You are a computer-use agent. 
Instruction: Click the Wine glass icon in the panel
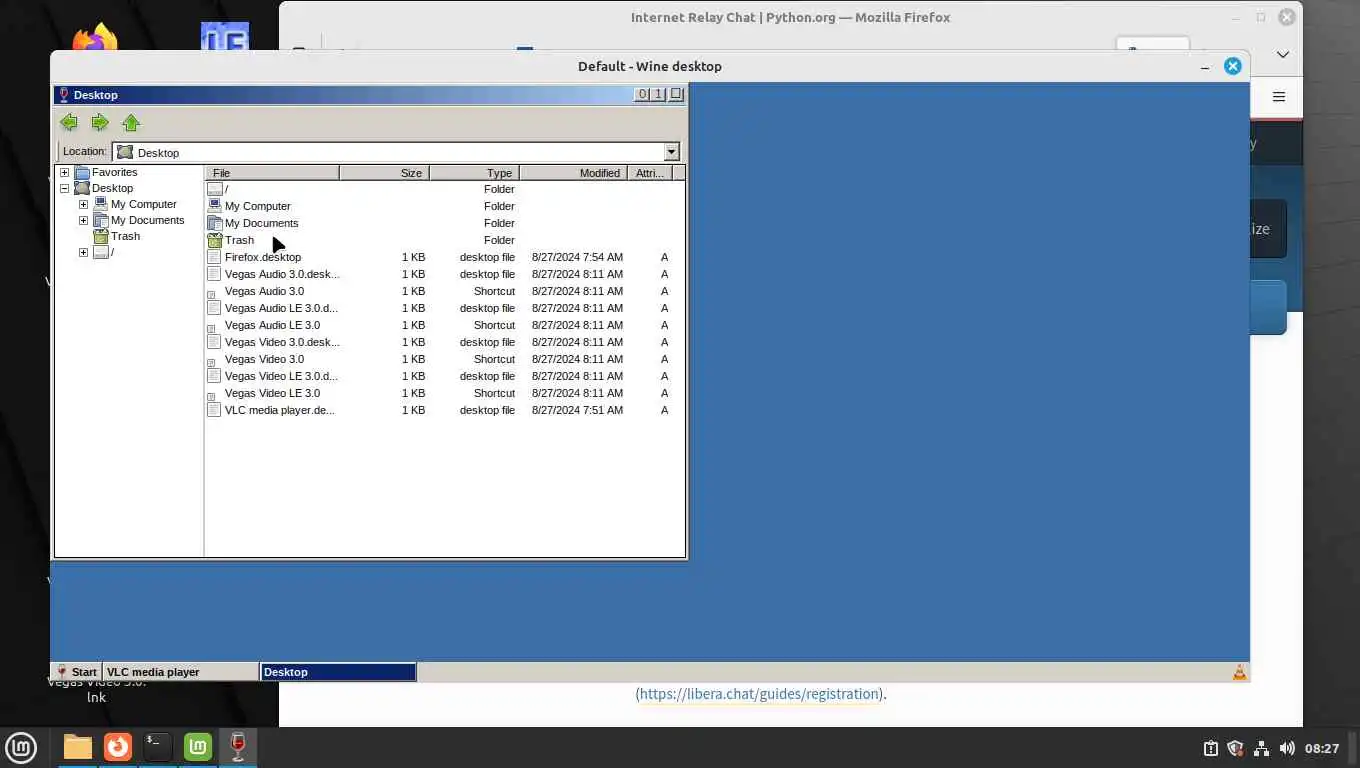coord(238,747)
